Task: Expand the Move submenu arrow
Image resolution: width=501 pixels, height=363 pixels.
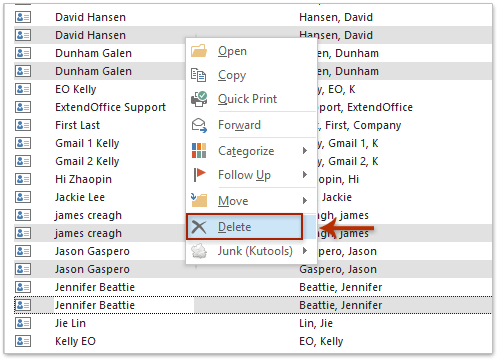Action: (305, 201)
